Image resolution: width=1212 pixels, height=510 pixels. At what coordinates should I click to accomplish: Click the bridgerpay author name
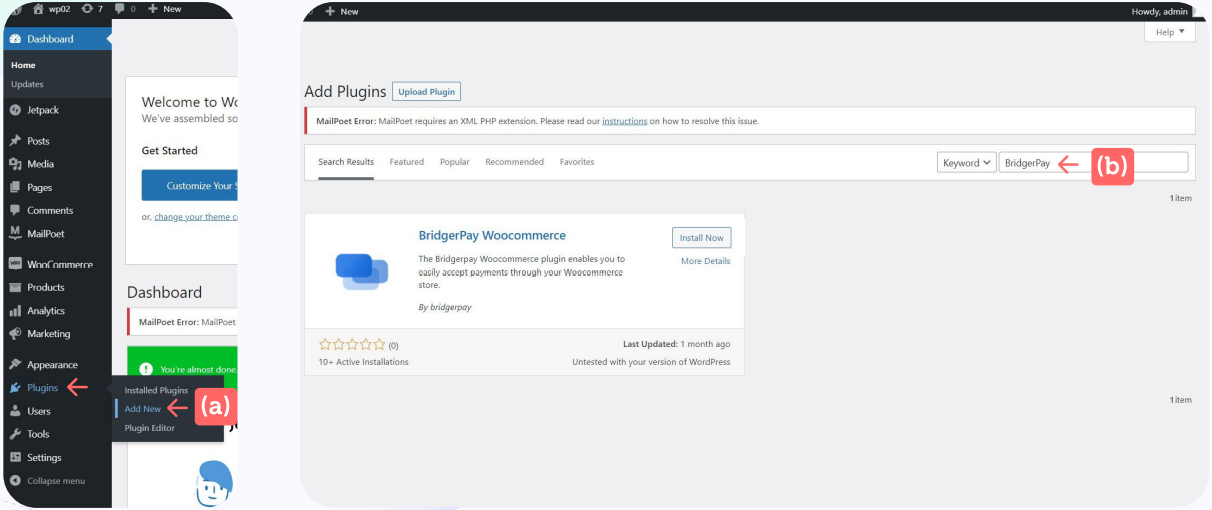pos(451,307)
